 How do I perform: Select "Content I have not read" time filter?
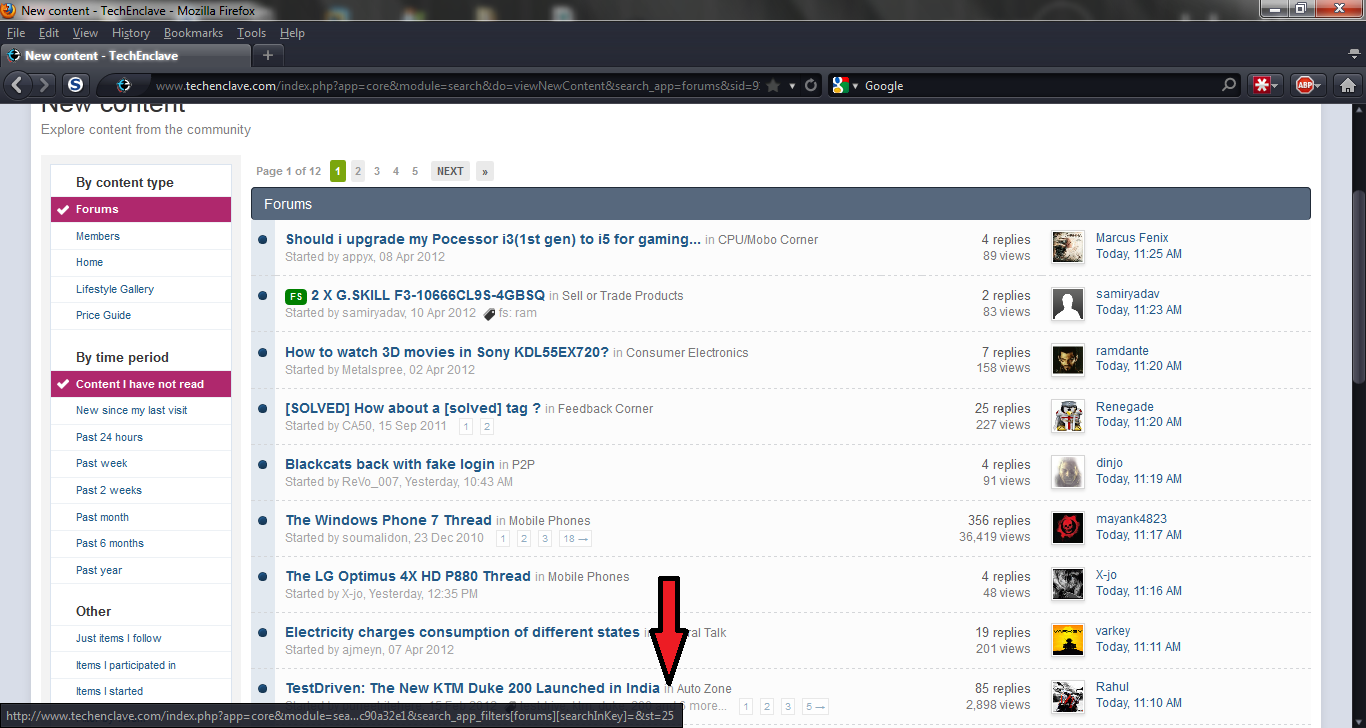pyautogui.click(x=141, y=384)
